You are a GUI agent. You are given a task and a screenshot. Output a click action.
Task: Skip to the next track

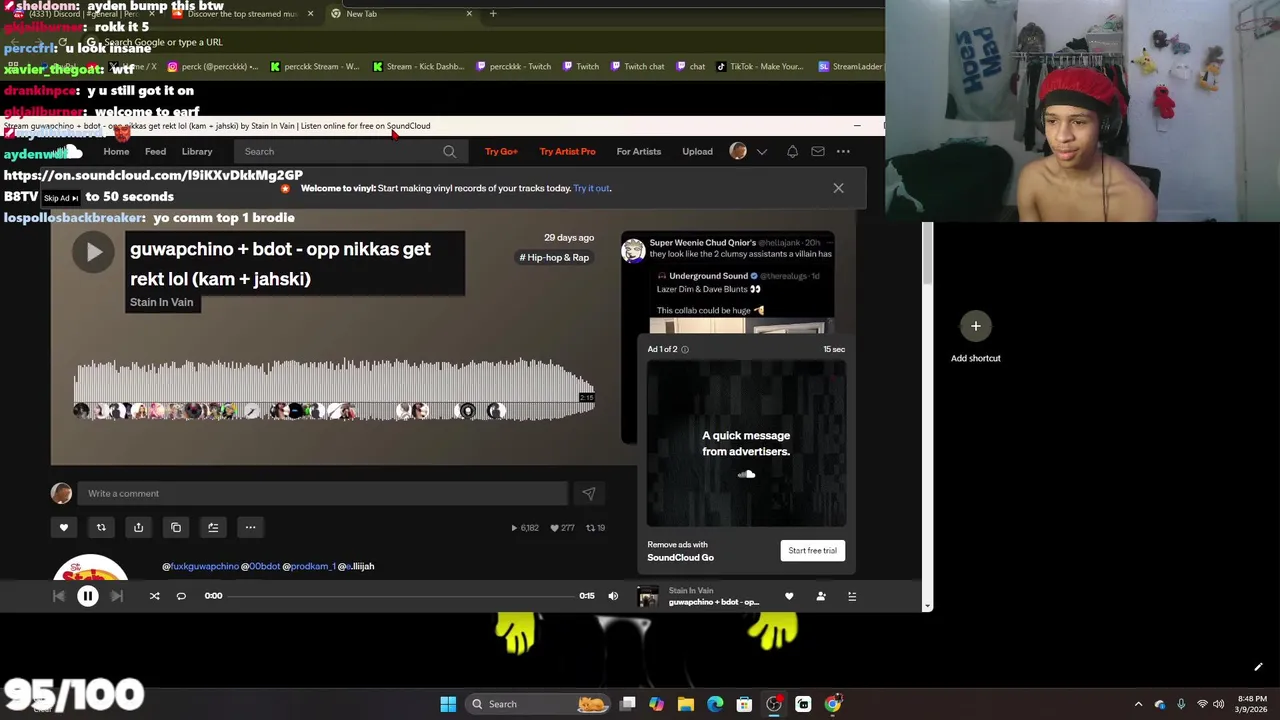[117, 596]
